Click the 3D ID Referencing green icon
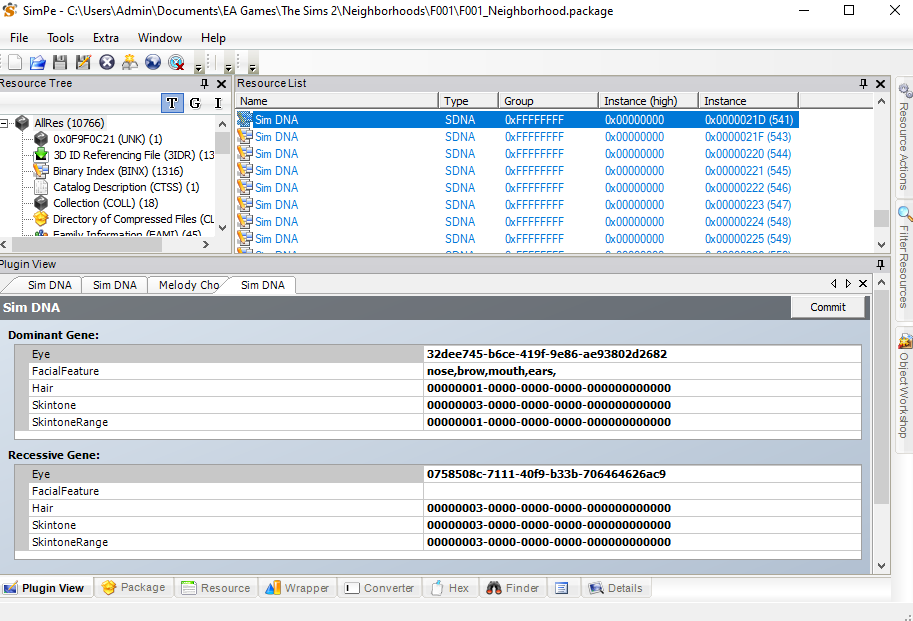The image size is (913, 621). pos(41,155)
